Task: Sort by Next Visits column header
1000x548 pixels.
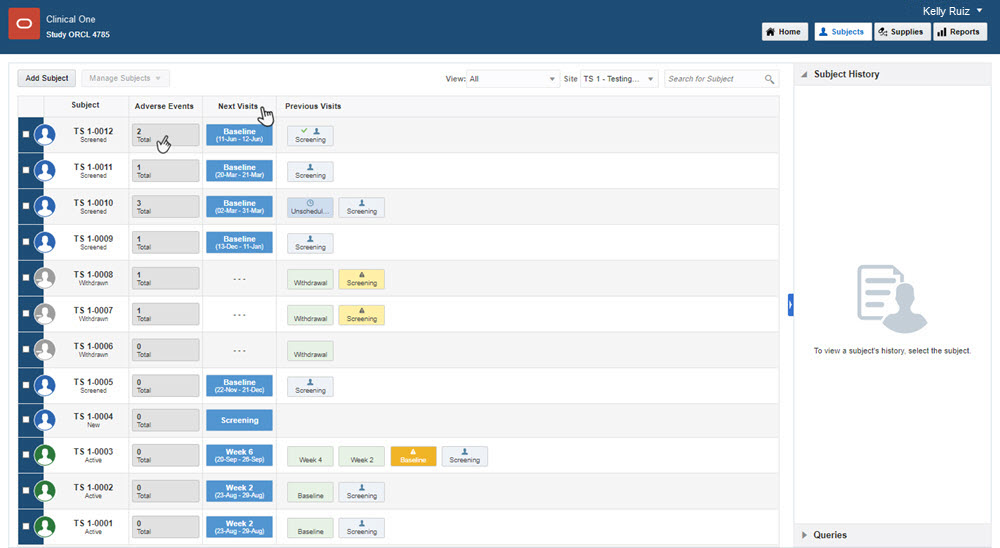Action: 238,107
